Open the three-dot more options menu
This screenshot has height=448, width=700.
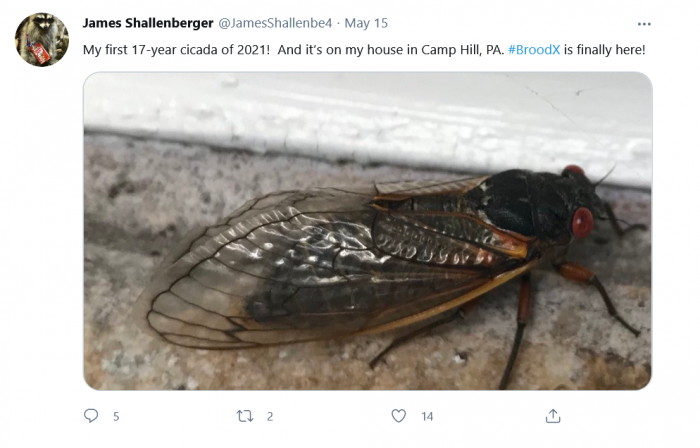coord(644,23)
